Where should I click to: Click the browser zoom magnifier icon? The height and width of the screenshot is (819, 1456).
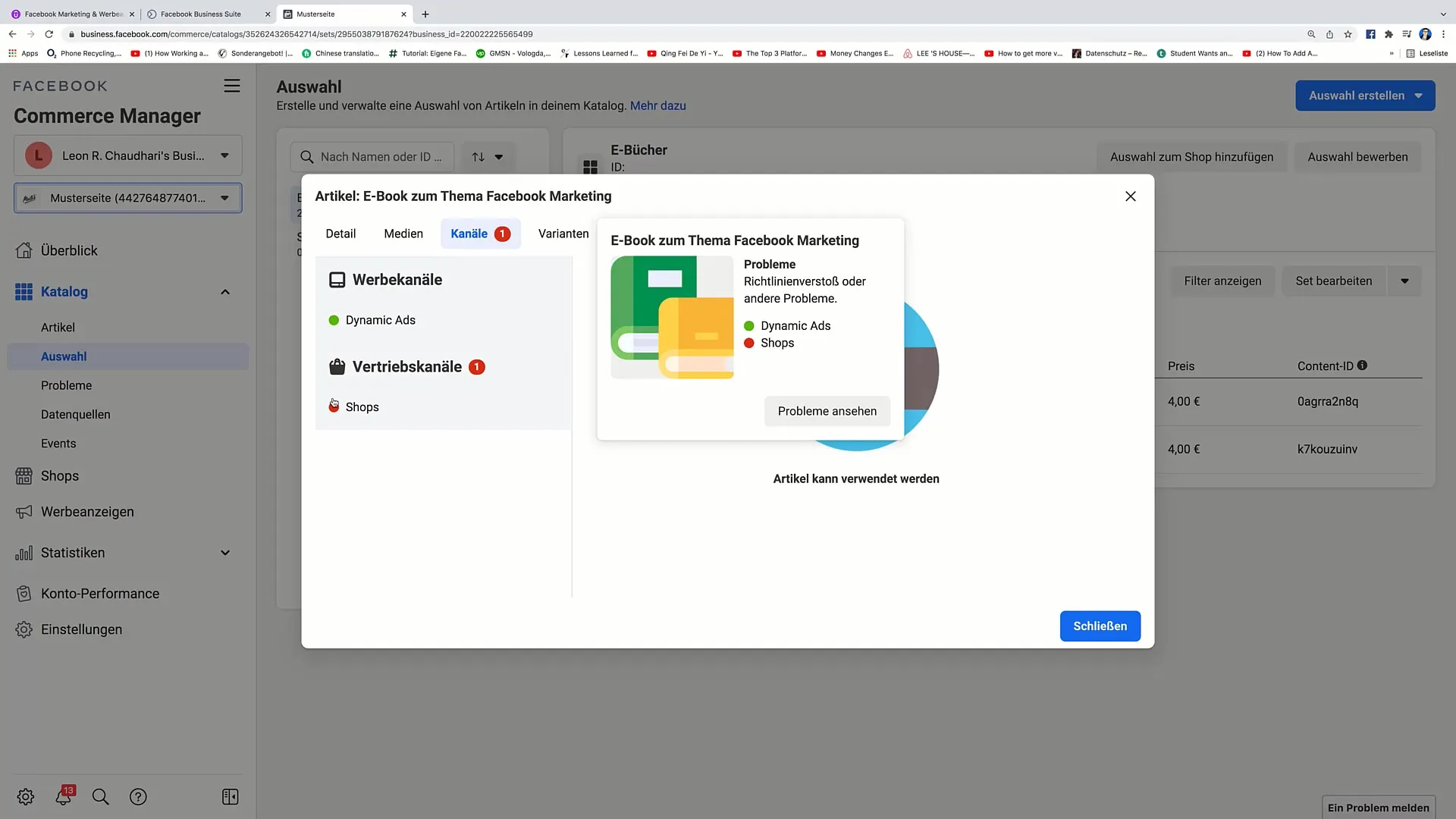click(x=1311, y=34)
